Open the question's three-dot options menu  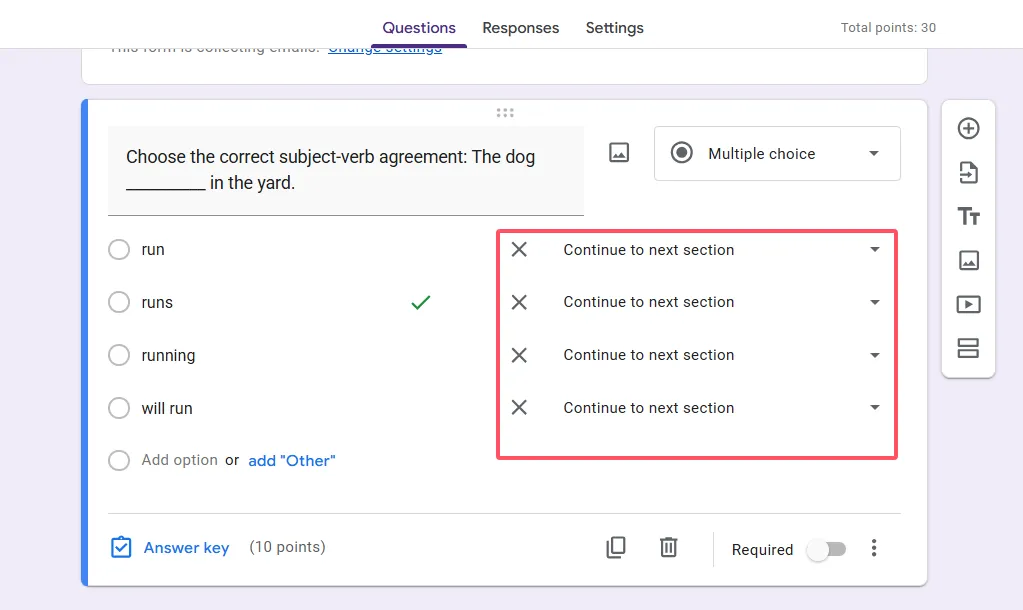(874, 548)
